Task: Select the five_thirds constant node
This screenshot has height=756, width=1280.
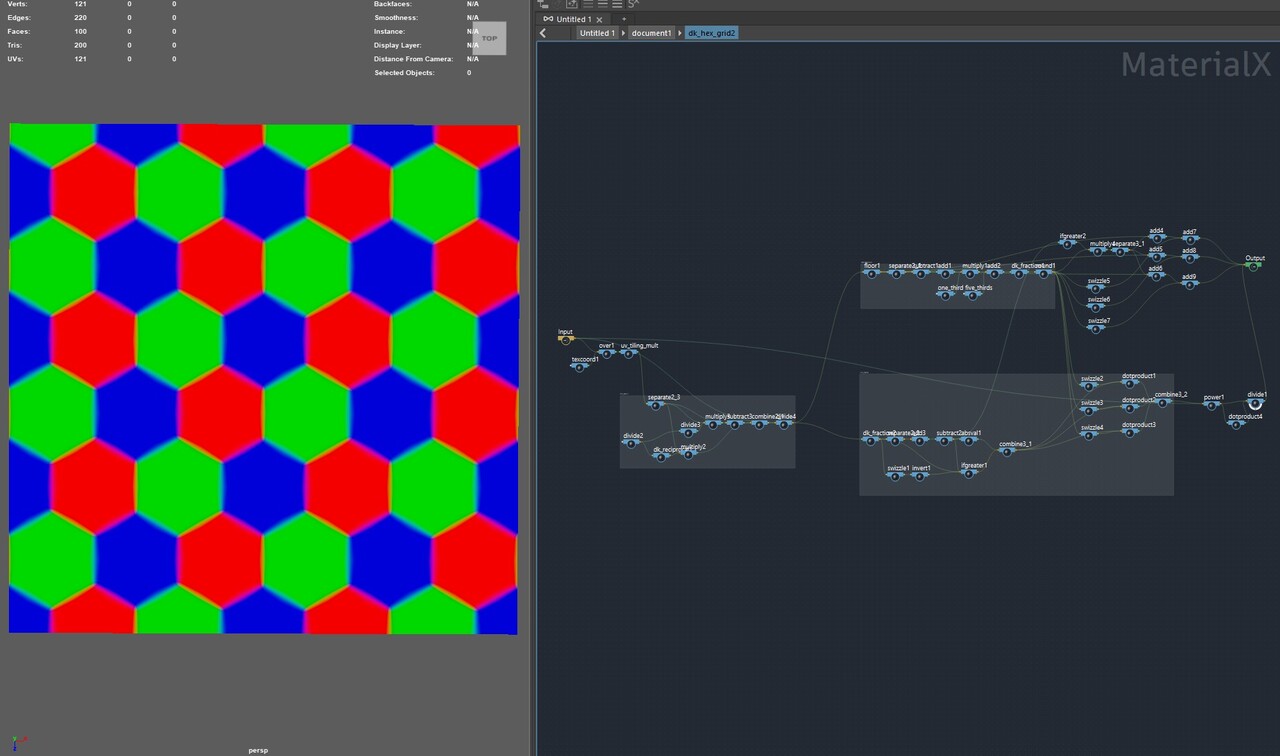Action: [x=974, y=295]
